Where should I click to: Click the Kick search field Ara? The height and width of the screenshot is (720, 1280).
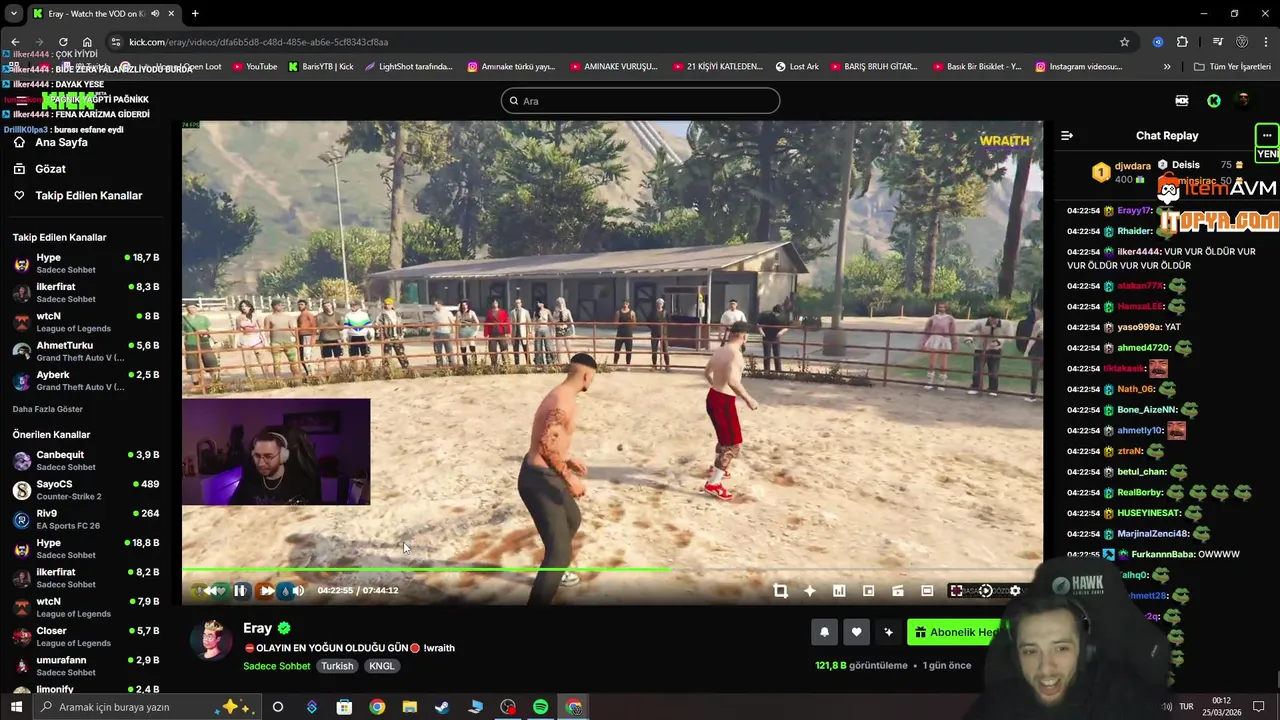point(640,101)
